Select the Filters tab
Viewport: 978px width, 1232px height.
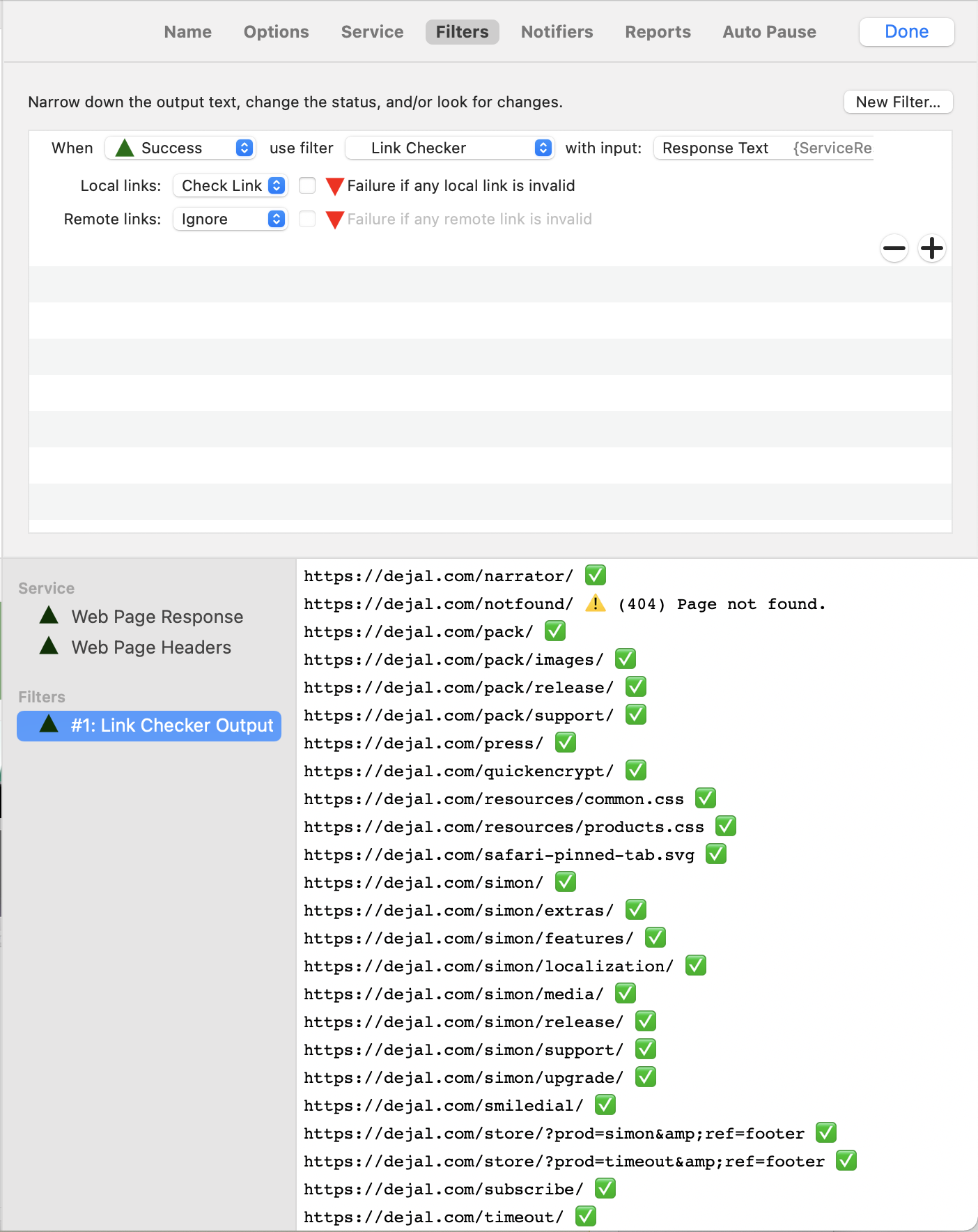click(x=463, y=32)
